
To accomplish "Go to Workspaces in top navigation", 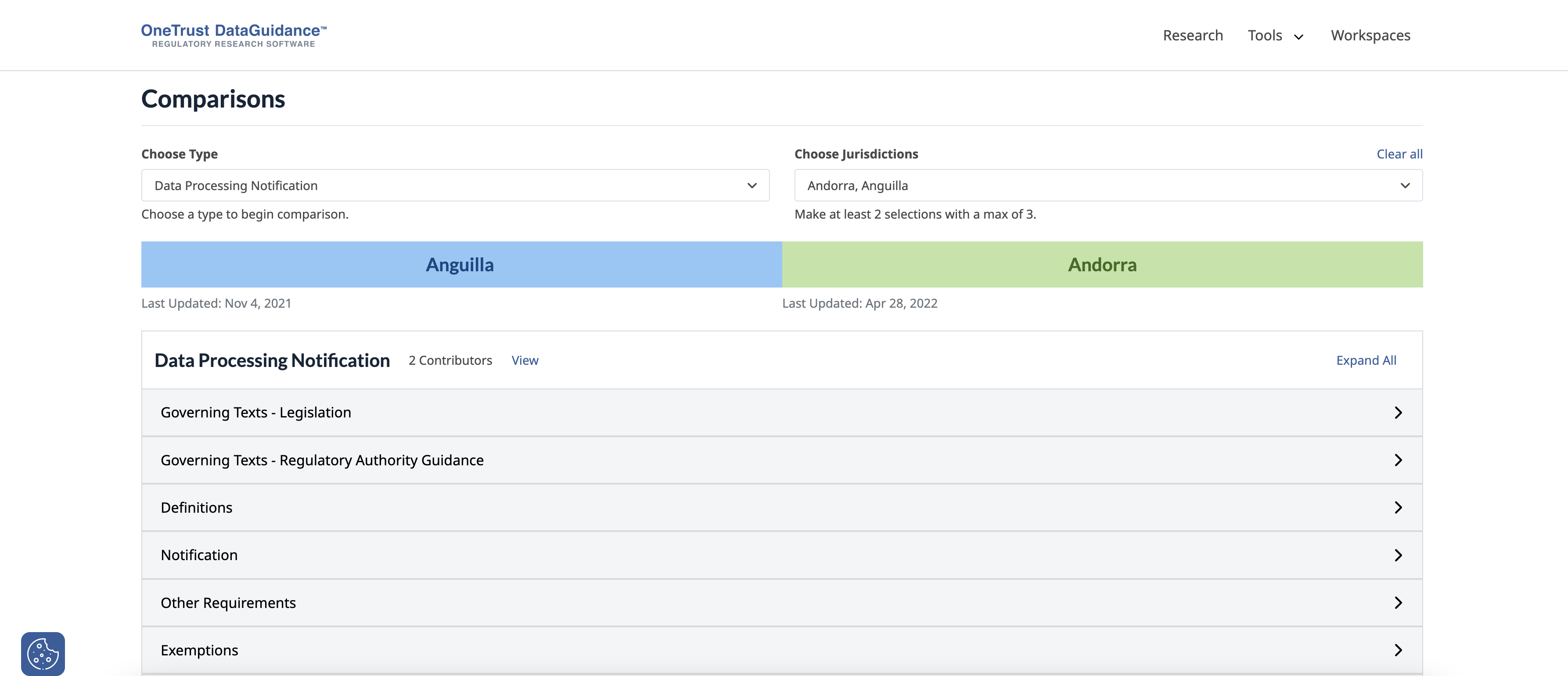I will coord(1370,35).
